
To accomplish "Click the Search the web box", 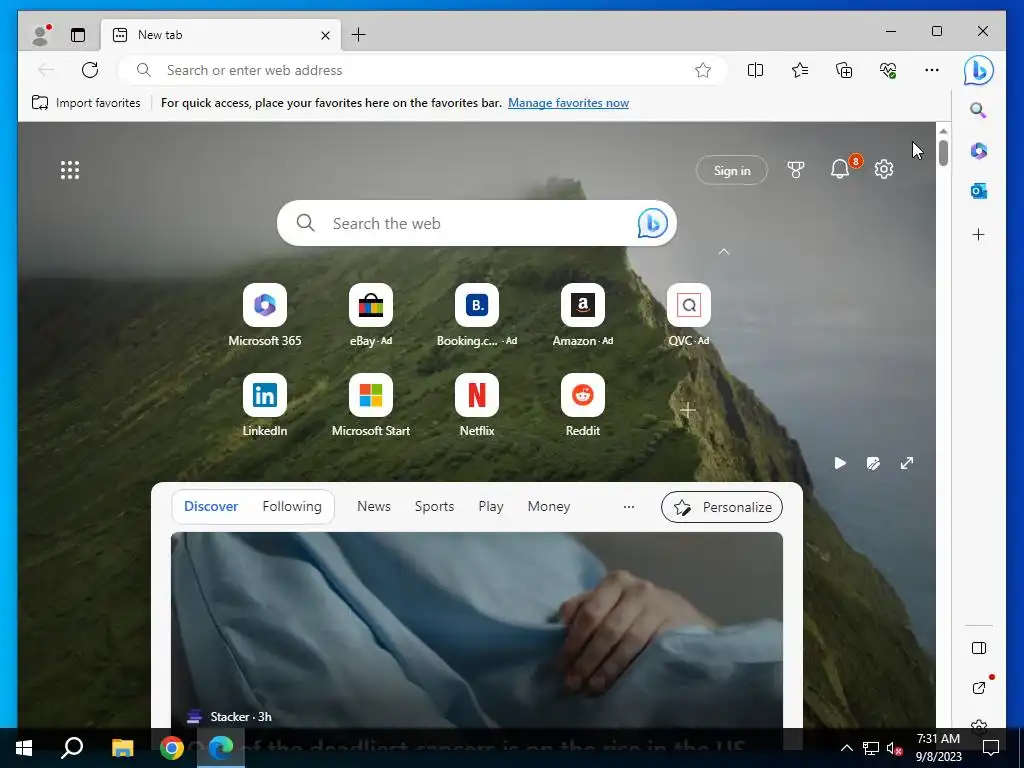I will point(477,223).
